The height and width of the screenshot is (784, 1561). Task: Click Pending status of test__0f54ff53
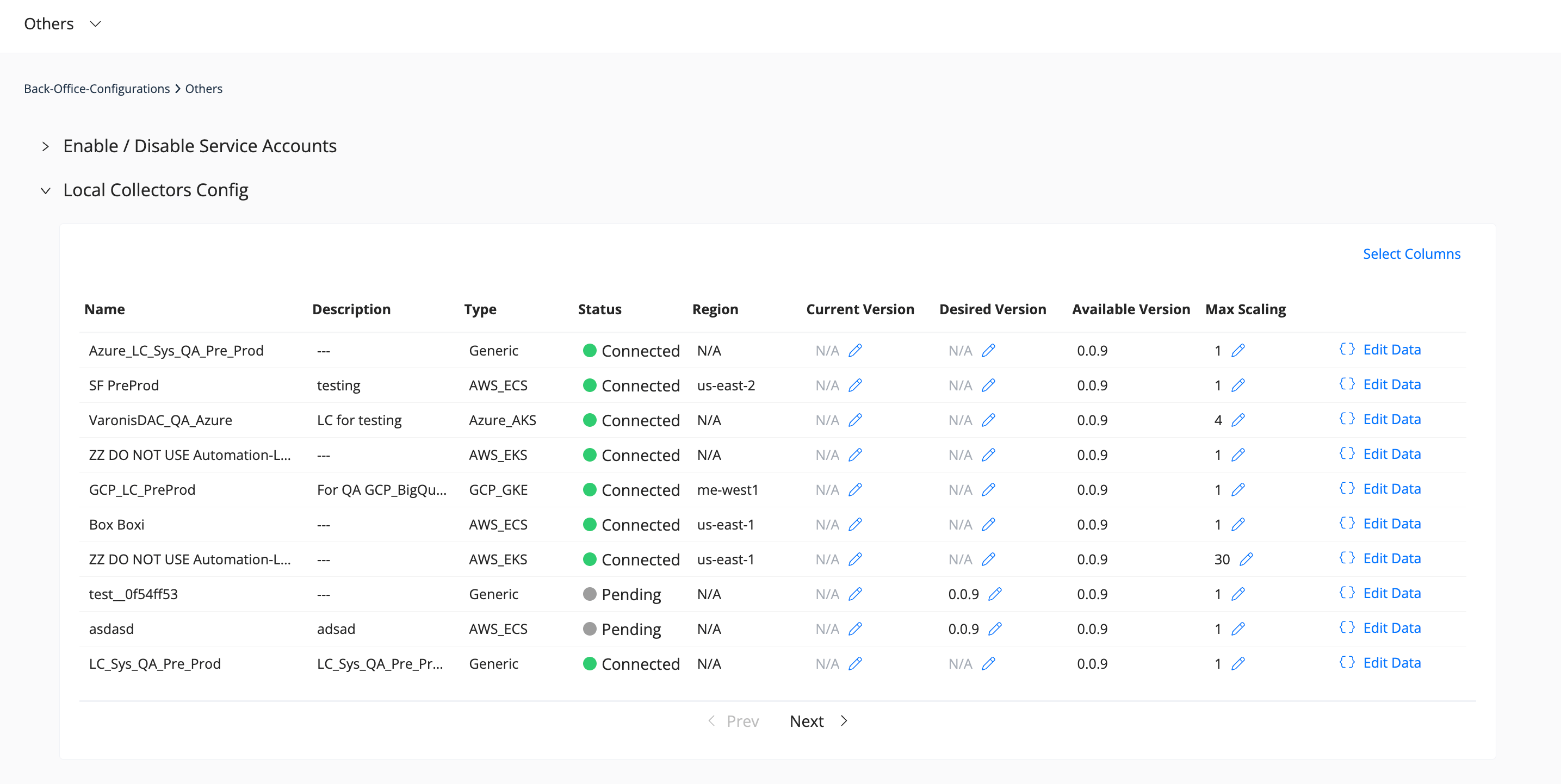[622, 594]
